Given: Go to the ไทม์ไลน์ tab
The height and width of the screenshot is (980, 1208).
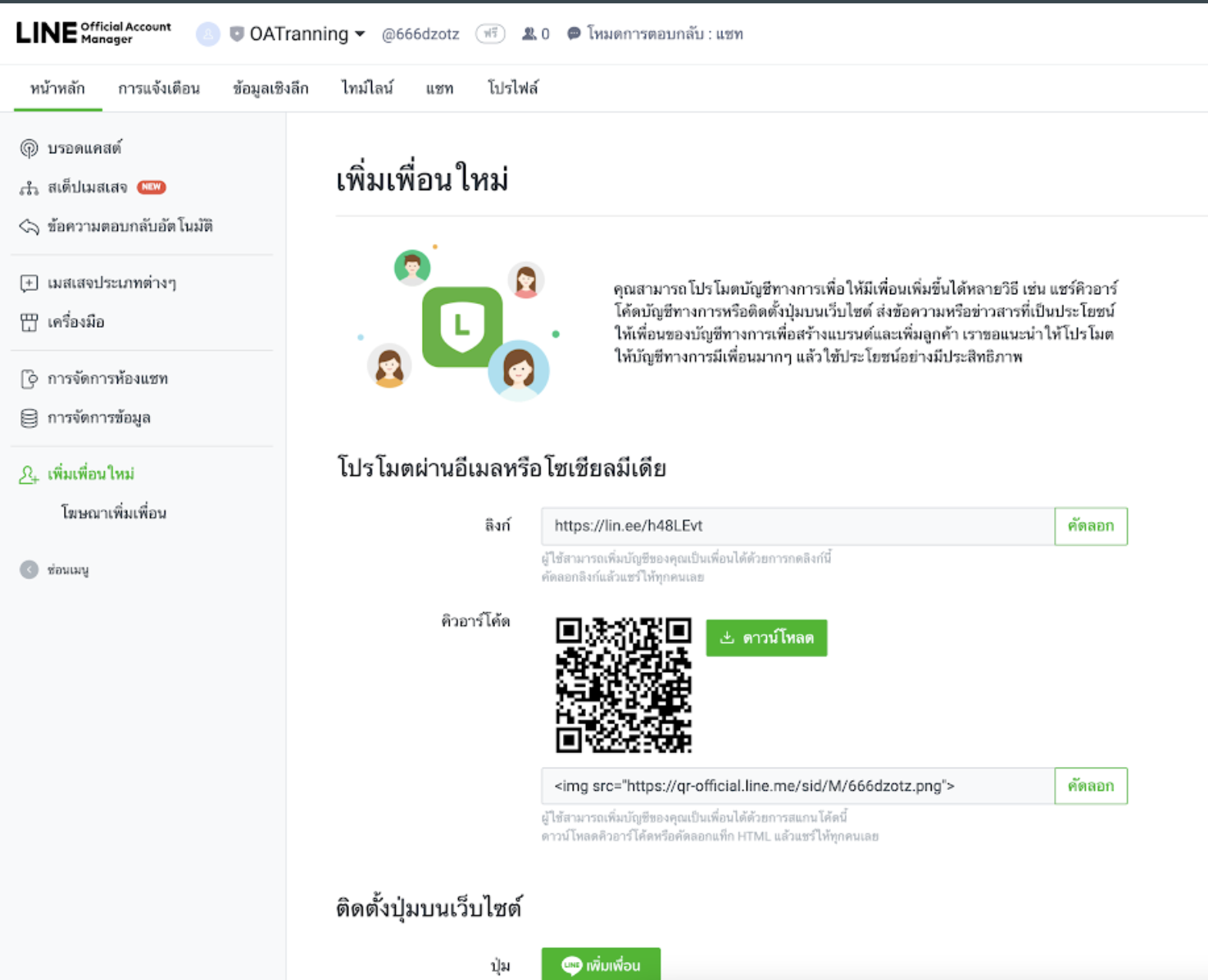Looking at the screenshot, I should [x=367, y=88].
